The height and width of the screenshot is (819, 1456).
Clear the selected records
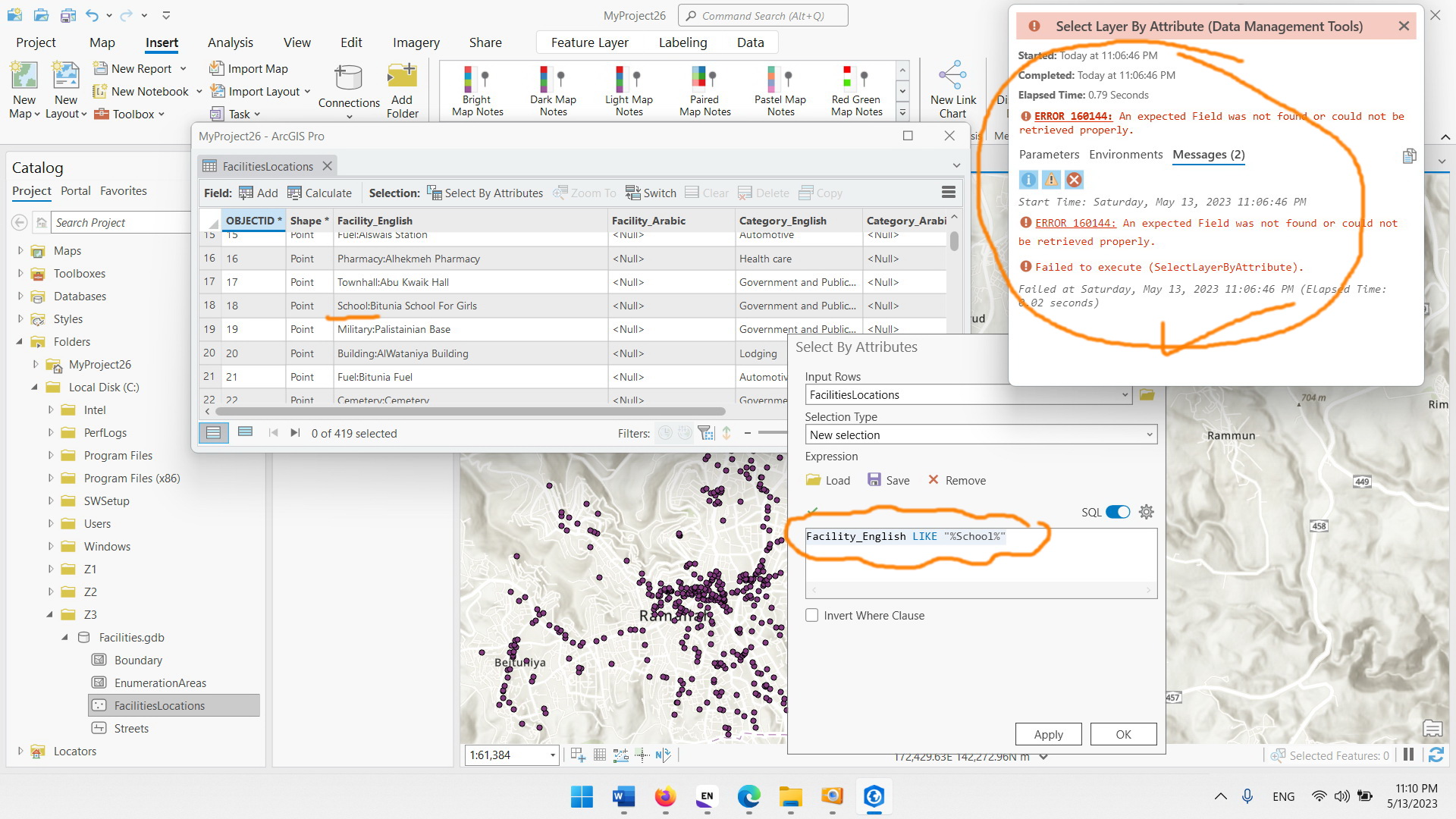706,193
